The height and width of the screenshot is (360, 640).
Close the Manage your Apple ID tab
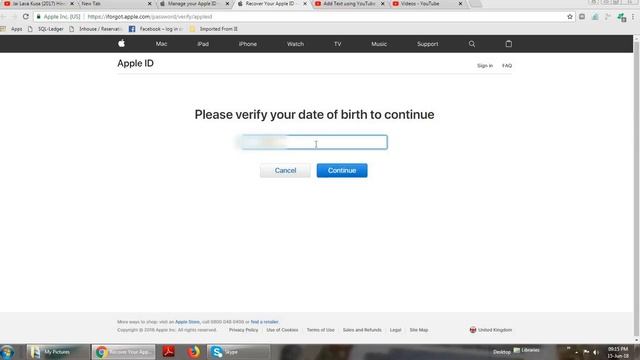tap(227, 4)
